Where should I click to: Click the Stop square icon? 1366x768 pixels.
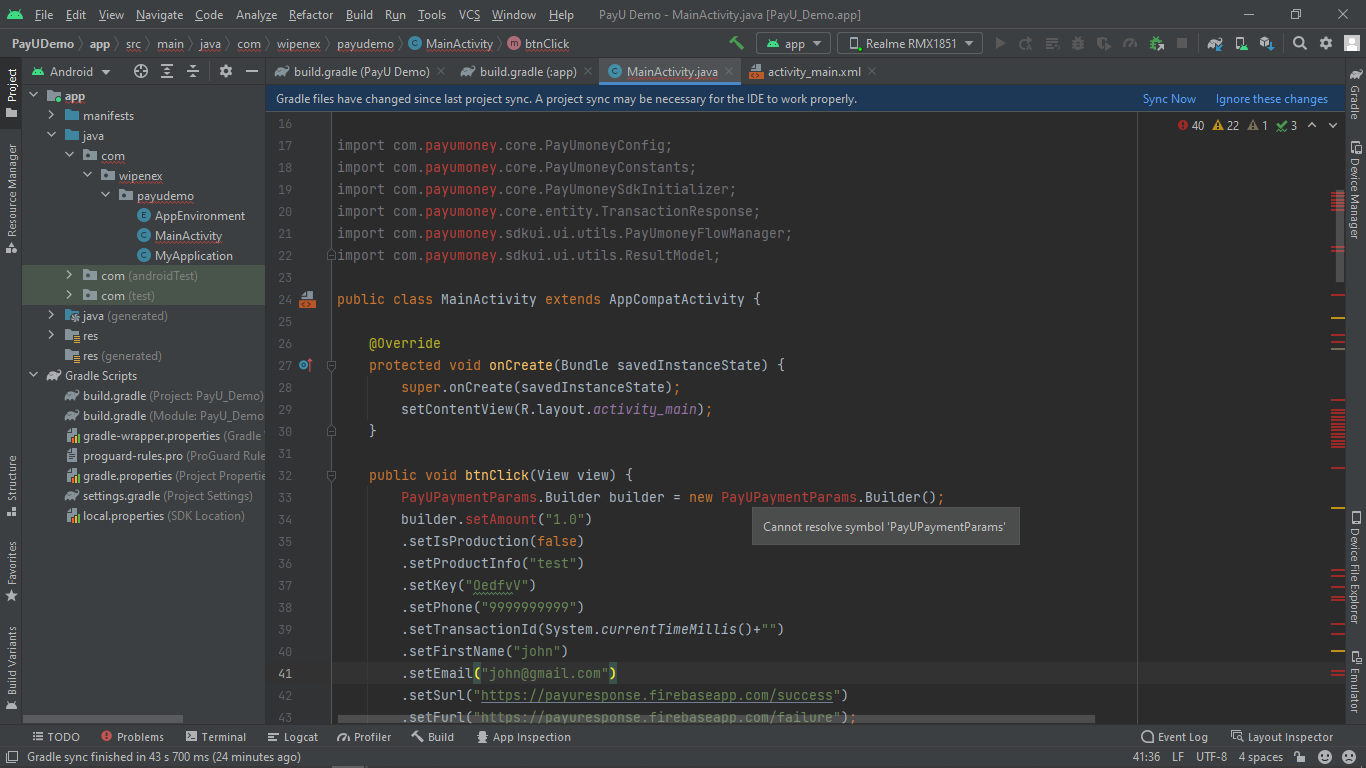[x=1182, y=43]
